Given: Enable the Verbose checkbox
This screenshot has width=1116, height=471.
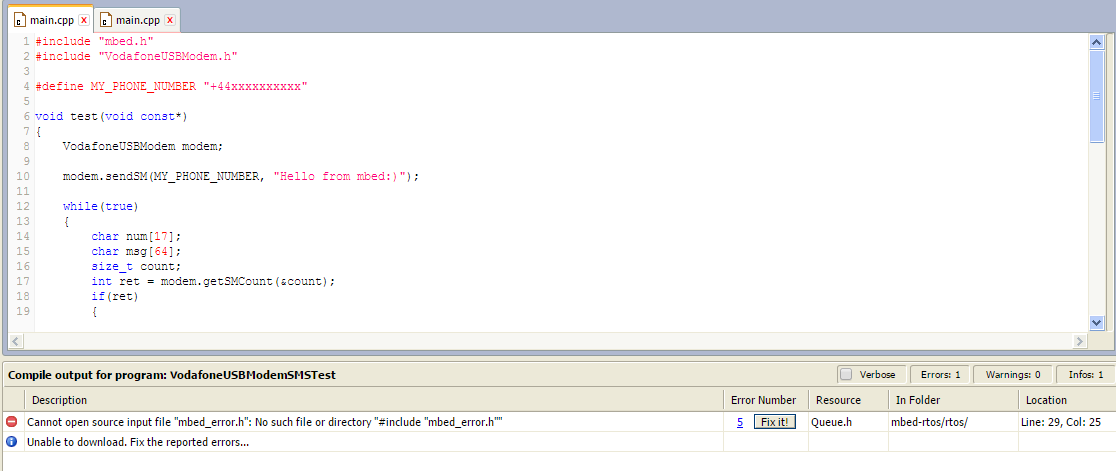Looking at the screenshot, I should click(846, 374).
